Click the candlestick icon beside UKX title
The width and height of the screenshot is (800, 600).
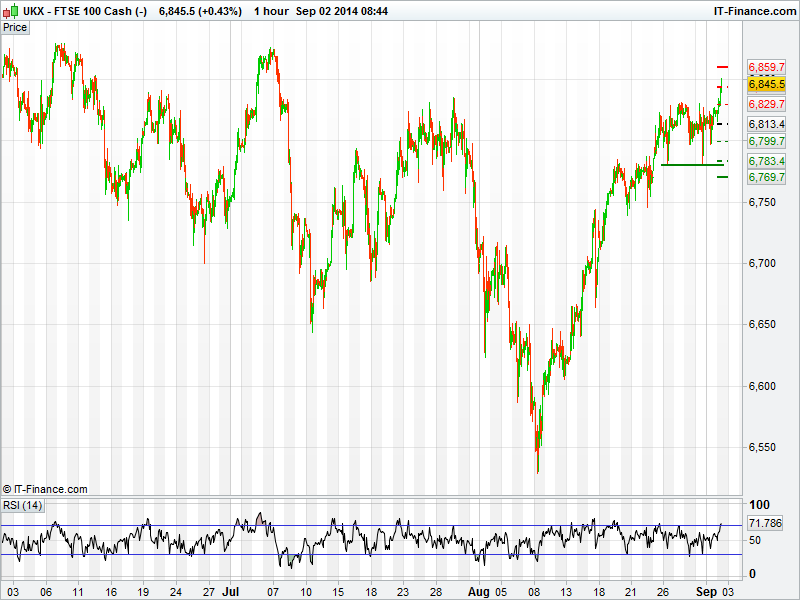coord(11,11)
